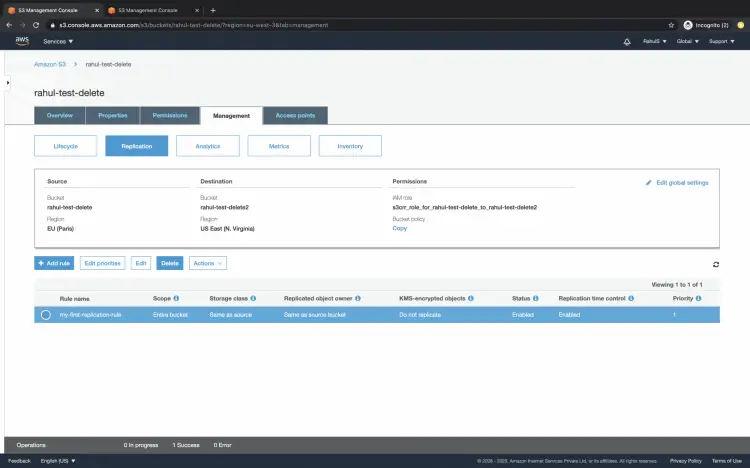The height and width of the screenshot is (468, 750).
Task: Show info icon for Status column
Action: (536, 298)
